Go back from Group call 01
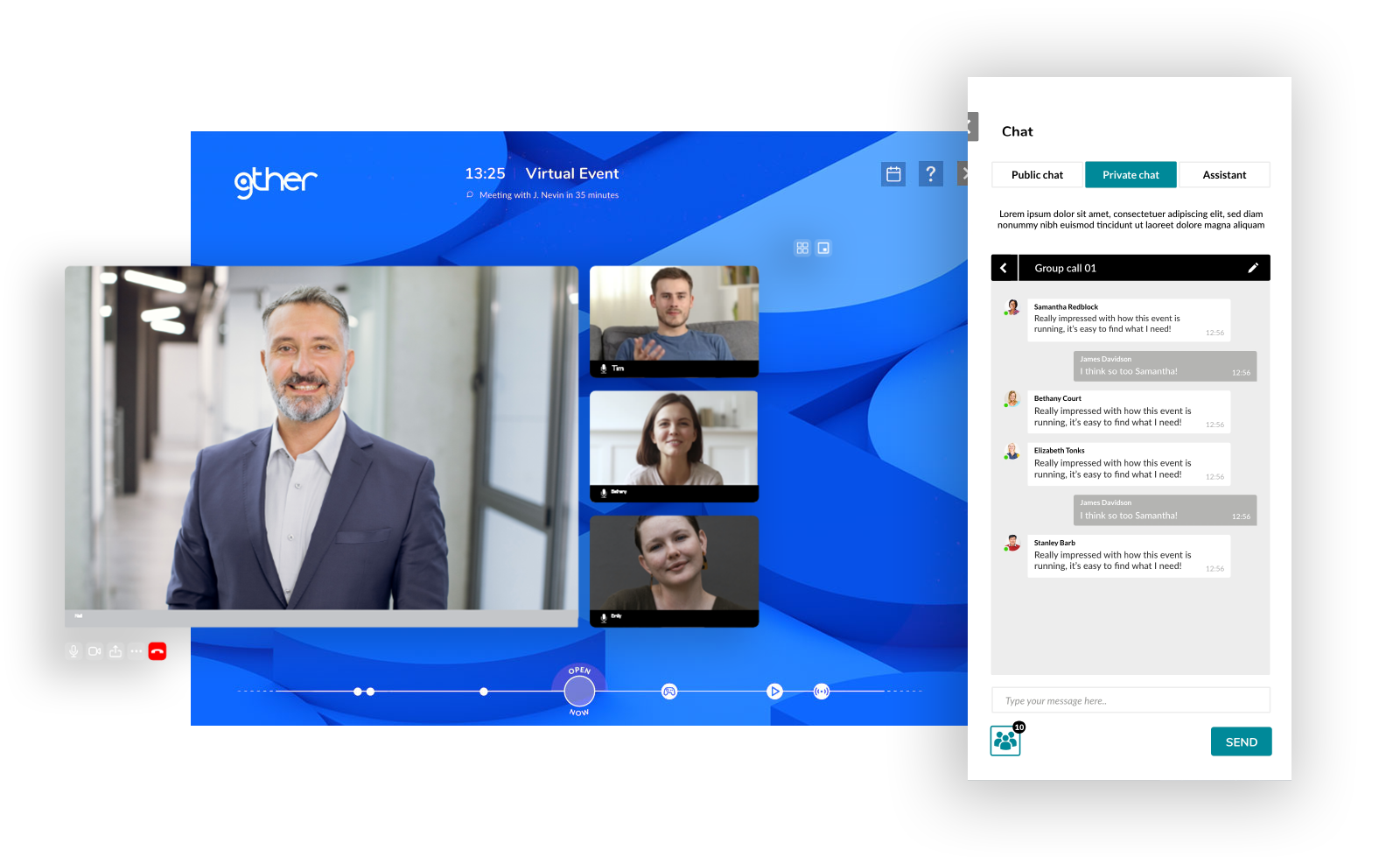The image size is (1400, 857). pyautogui.click(x=1004, y=268)
